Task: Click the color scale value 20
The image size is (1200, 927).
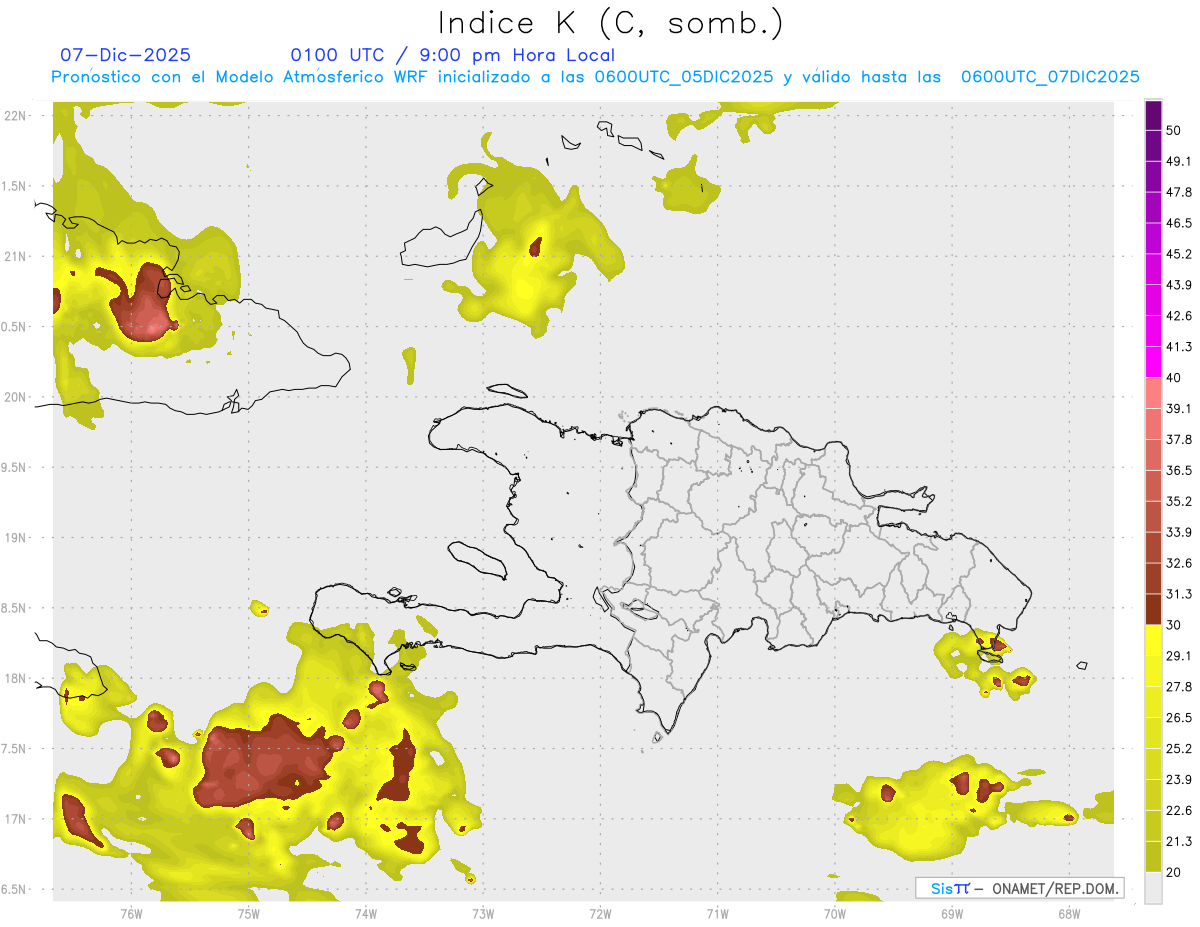Action: [1173, 873]
